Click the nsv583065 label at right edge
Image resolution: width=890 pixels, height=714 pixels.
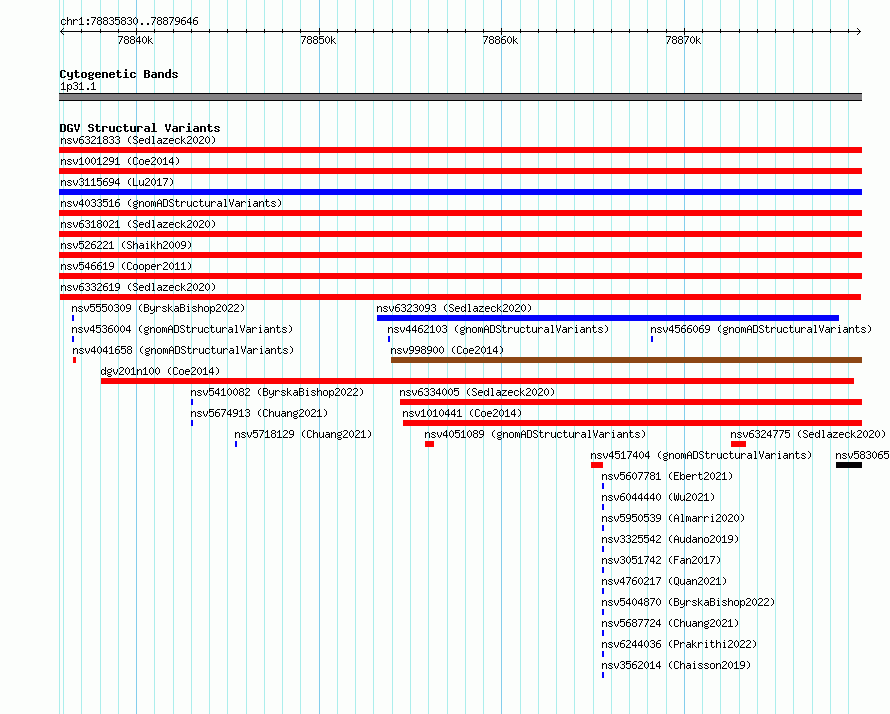point(862,455)
